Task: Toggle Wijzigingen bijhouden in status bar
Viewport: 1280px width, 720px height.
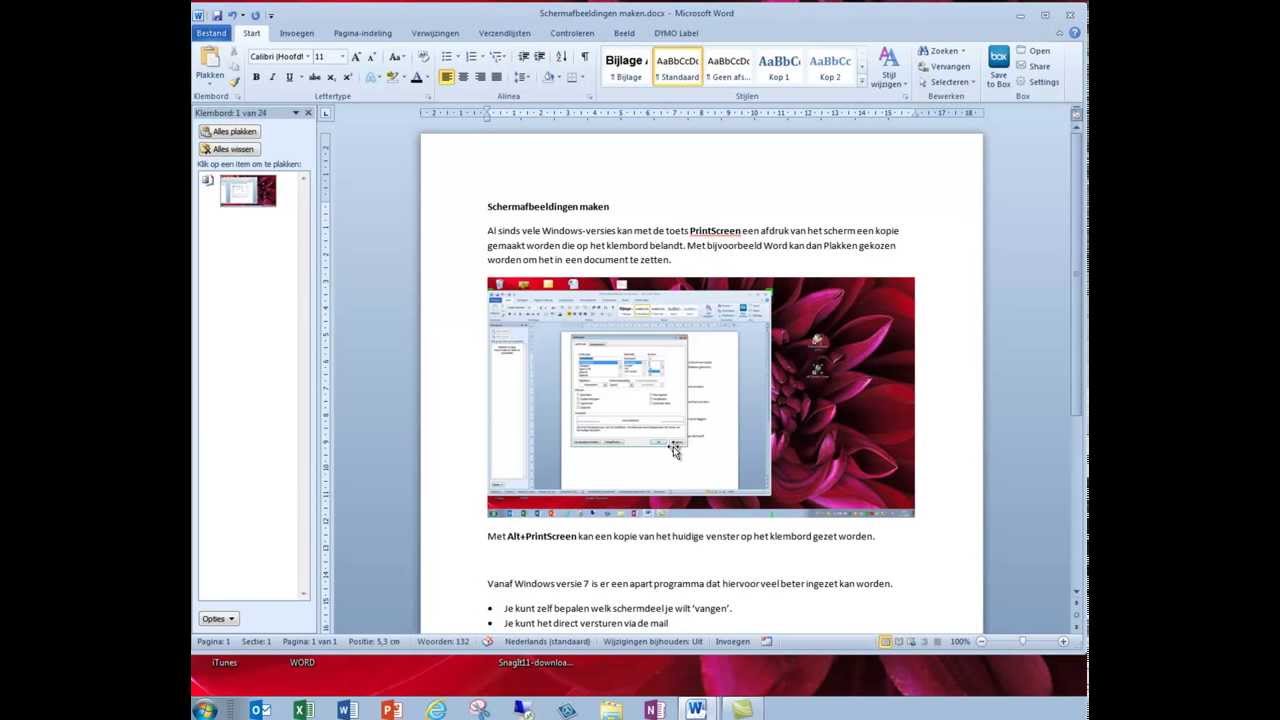Action: (653, 641)
